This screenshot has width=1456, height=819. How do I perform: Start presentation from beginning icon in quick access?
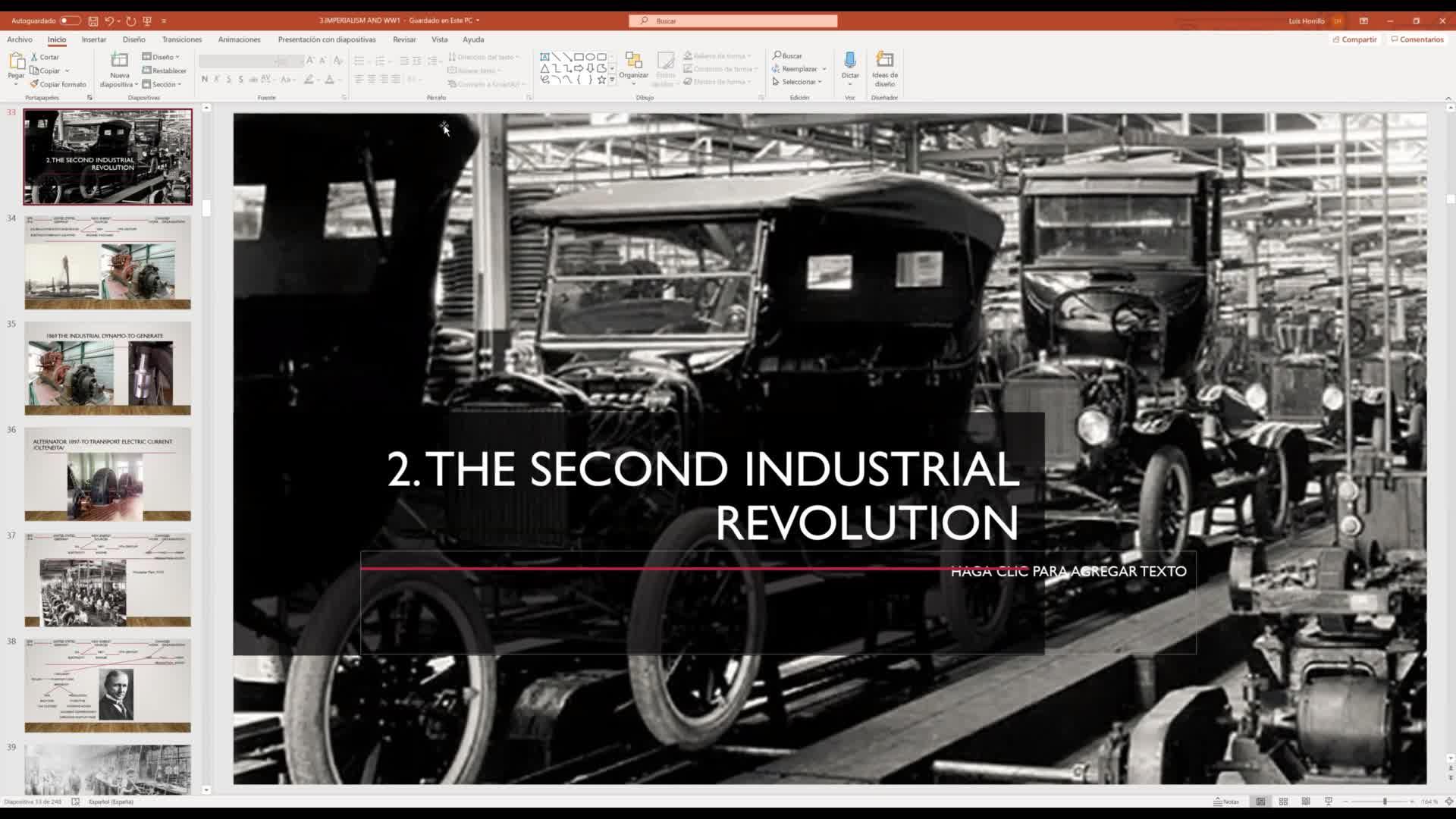(x=147, y=21)
